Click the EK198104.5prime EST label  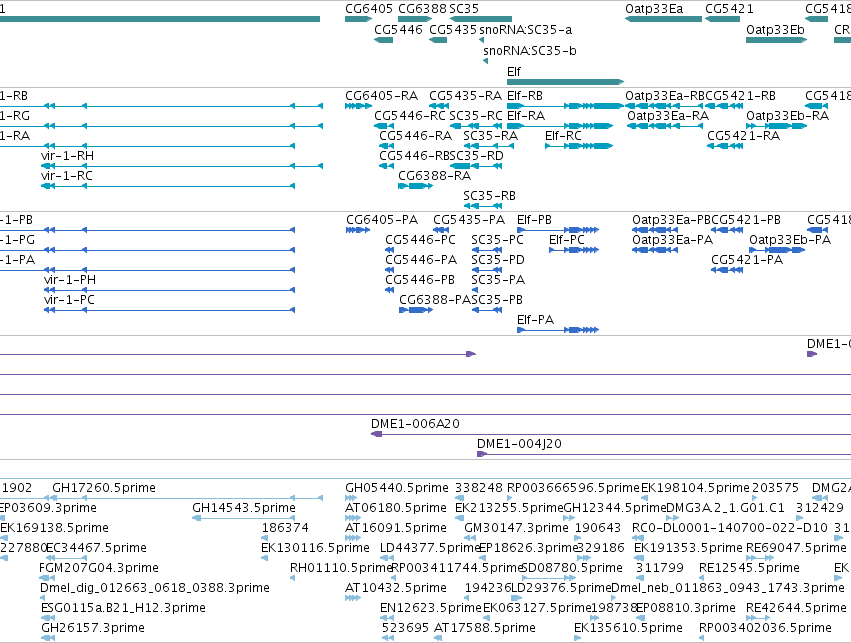point(695,488)
